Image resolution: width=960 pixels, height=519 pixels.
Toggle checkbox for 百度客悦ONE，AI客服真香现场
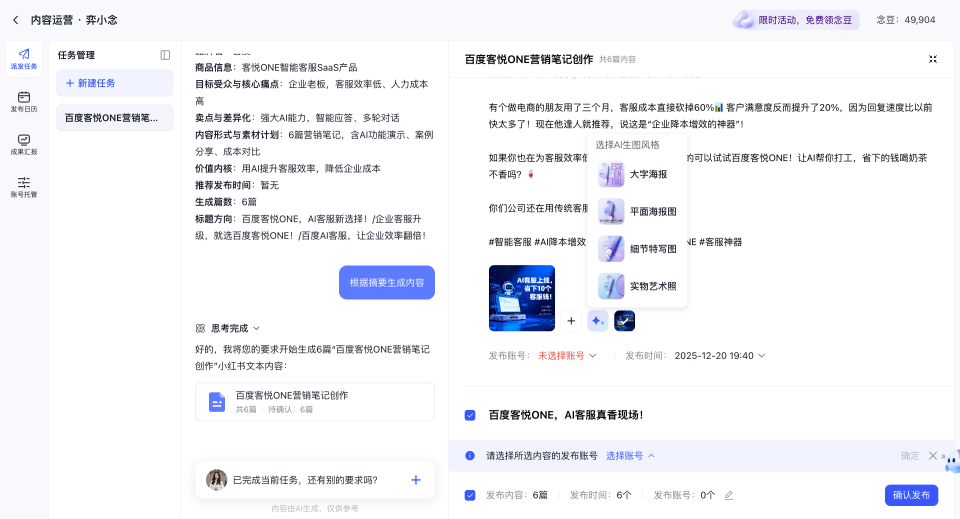pyautogui.click(x=470, y=415)
